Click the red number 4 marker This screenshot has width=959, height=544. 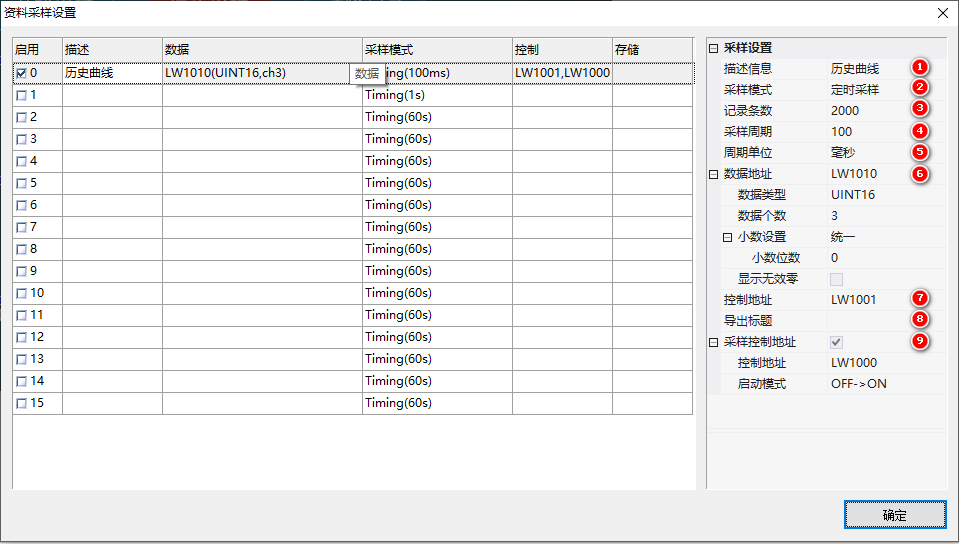(x=919, y=131)
